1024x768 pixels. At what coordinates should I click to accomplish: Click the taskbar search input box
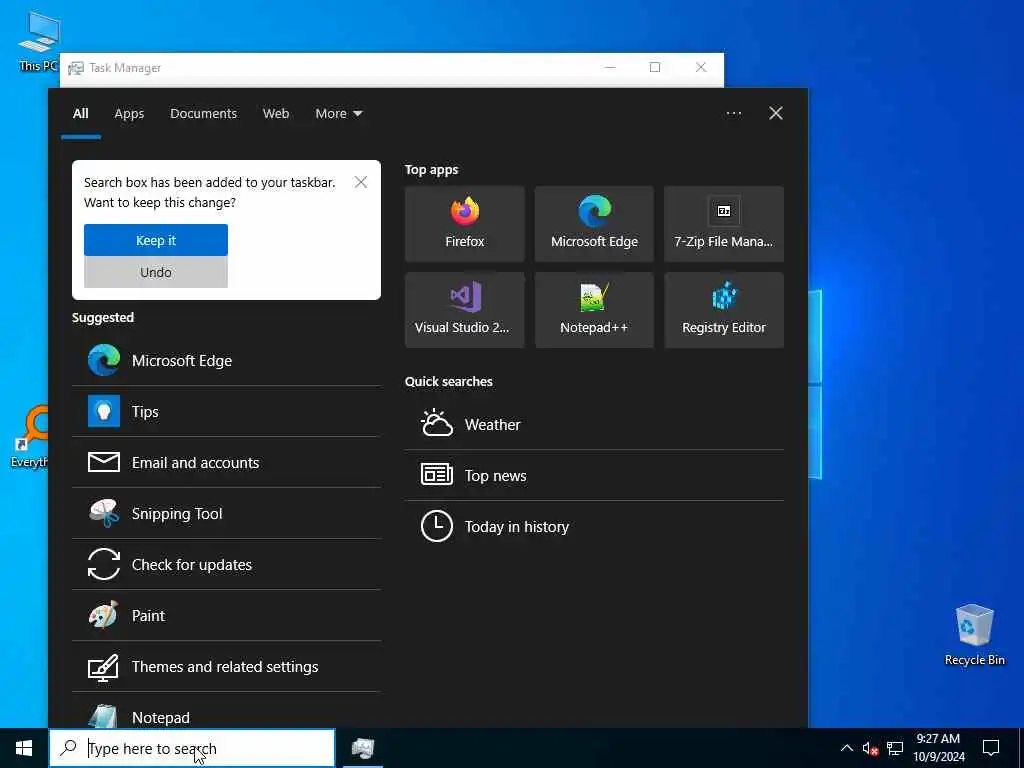pos(192,748)
